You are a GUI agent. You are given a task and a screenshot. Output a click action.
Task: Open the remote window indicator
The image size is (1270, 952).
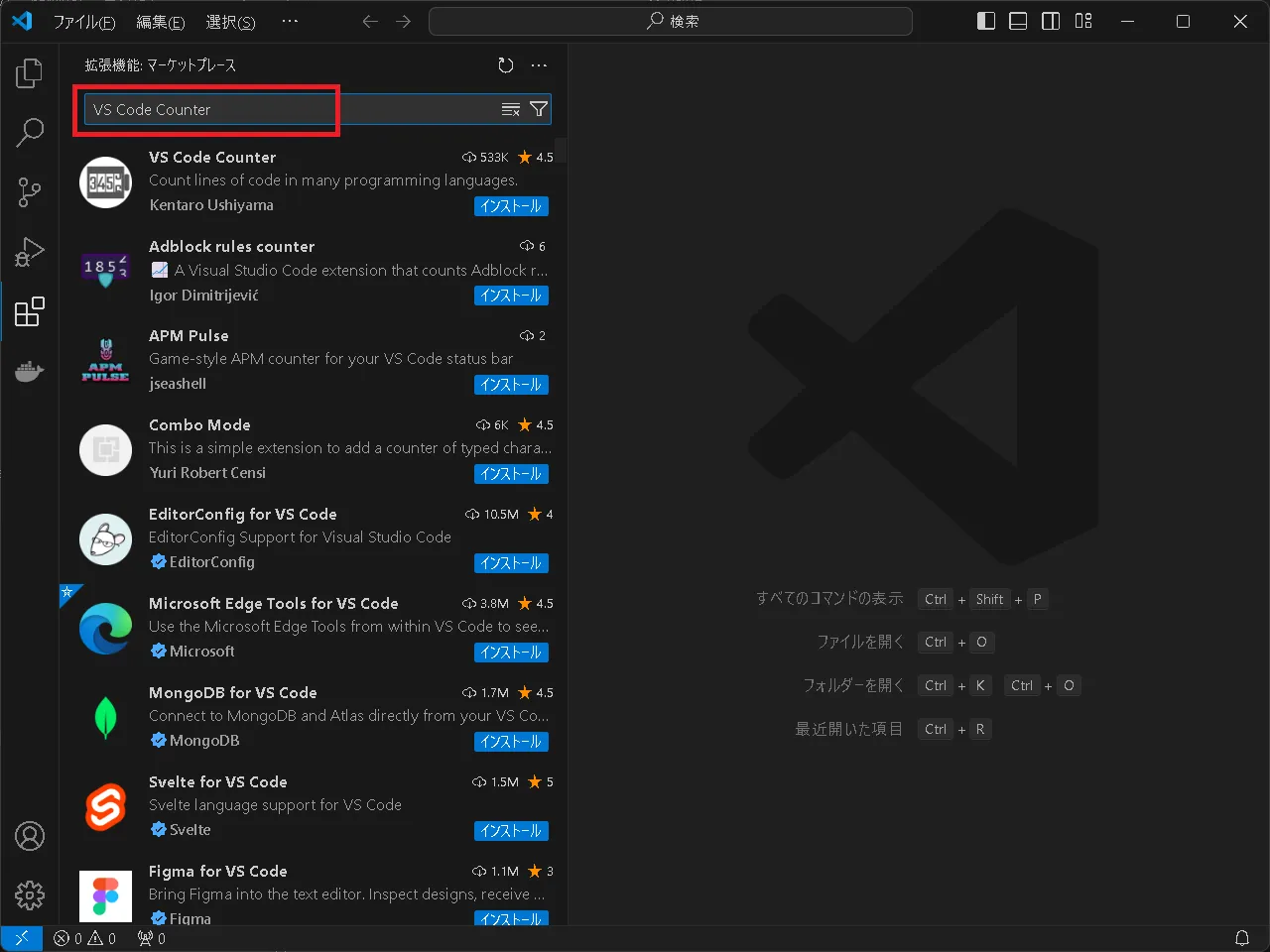pyautogui.click(x=21, y=938)
